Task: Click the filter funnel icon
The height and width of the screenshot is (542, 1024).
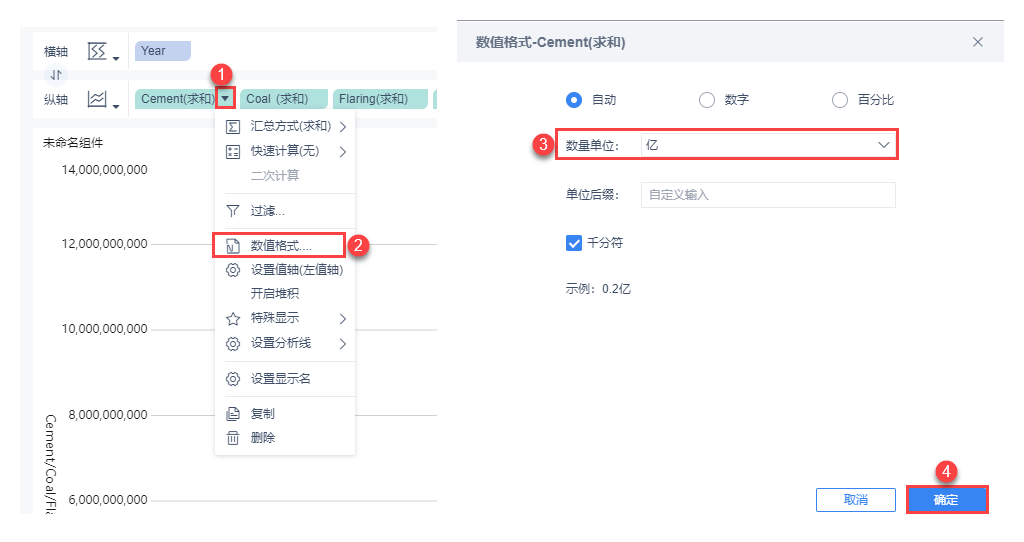Action: tap(233, 211)
